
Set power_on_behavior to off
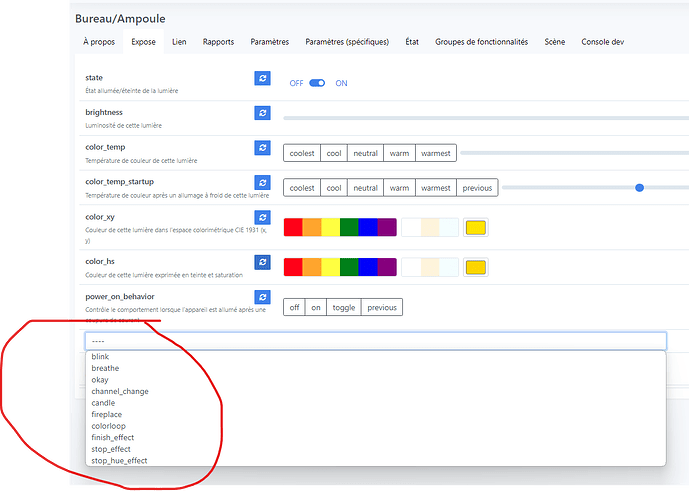[294, 307]
